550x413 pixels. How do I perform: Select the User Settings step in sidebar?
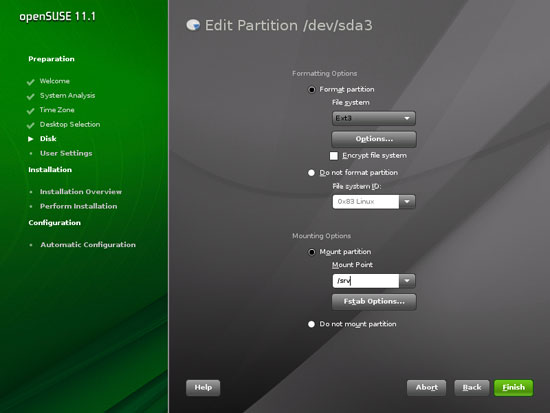click(x=66, y=153)
